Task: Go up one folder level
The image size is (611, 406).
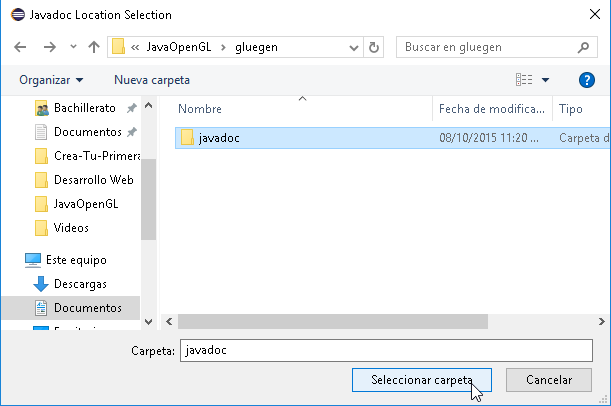Action: pos(94,47)
